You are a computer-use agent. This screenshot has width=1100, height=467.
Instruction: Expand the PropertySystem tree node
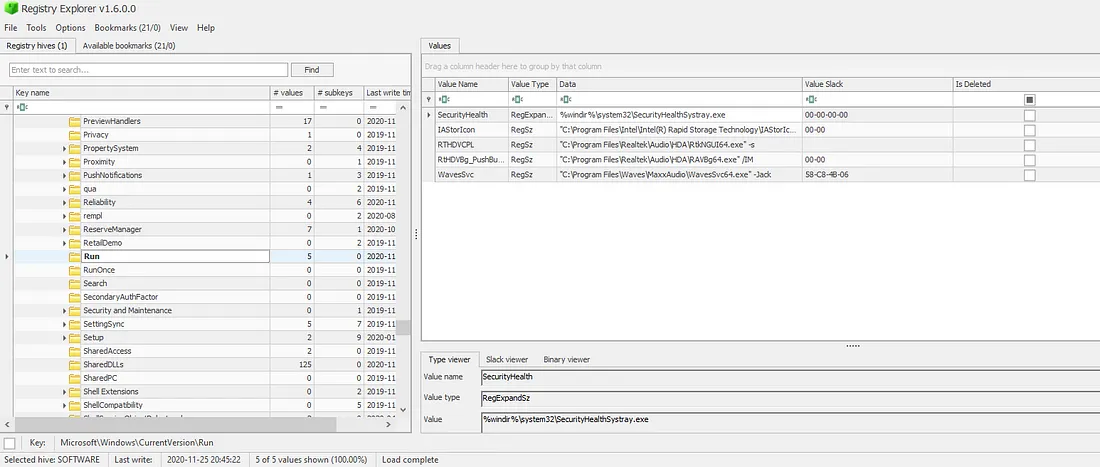[x=65, y=149]
